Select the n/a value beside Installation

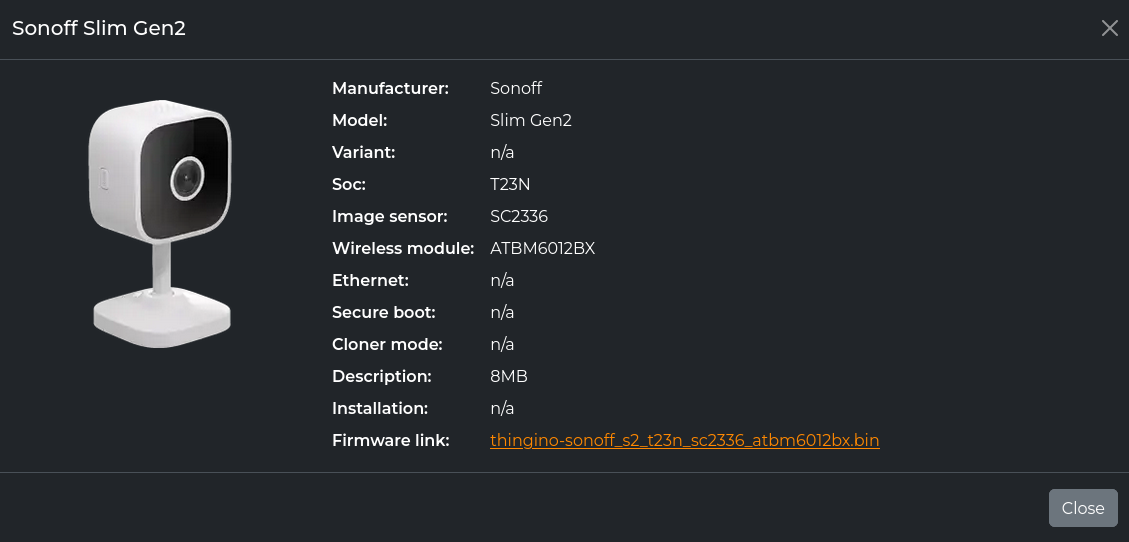[503, 408]
